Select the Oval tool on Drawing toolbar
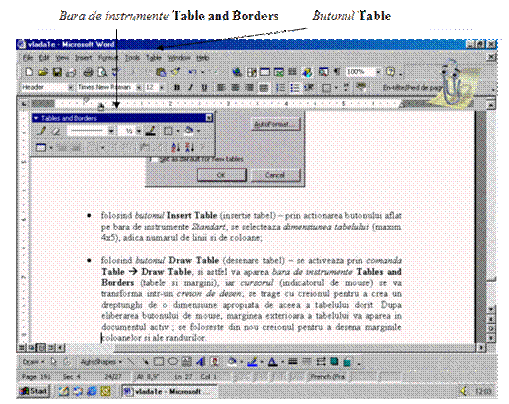Screen dimensions: 509x404 pos(173,362)
